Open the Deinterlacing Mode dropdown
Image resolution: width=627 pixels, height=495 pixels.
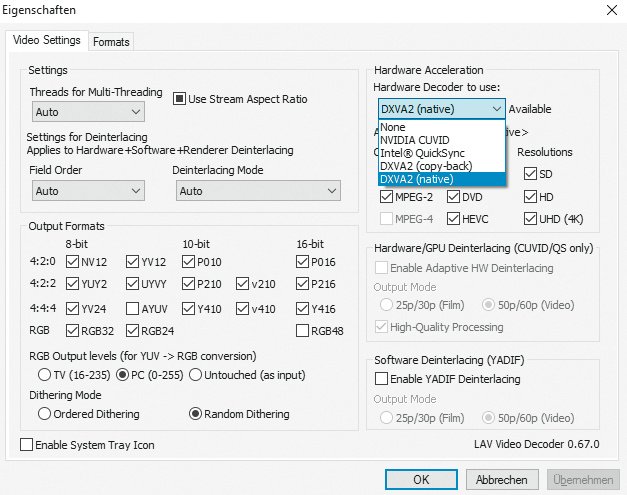click(257, 191)
